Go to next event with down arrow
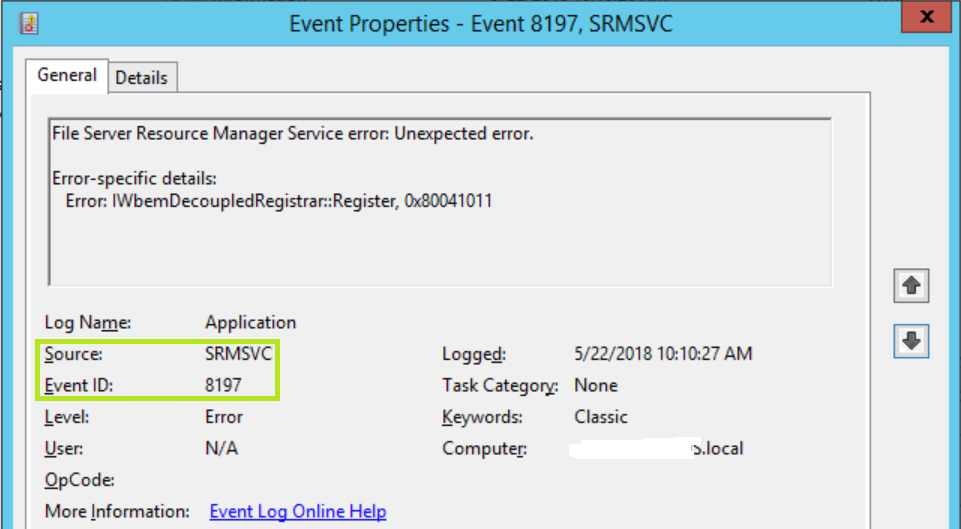Viewport: 961px width, 529px height. (x=911, y=341)
